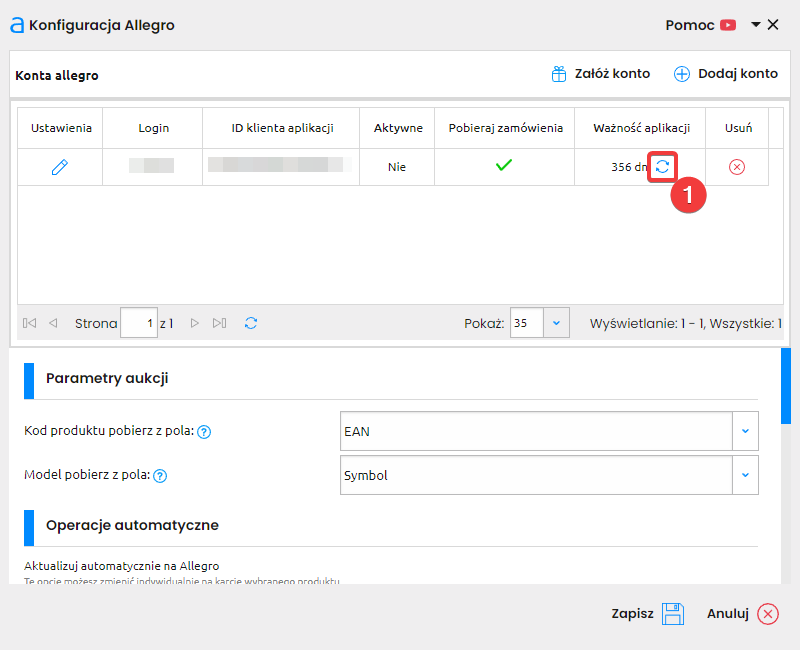The width and height of the screenshot is (800, 650).
Task: Click the Aktualizuj automatycznie na Allegro label
Action: (121, 566)
